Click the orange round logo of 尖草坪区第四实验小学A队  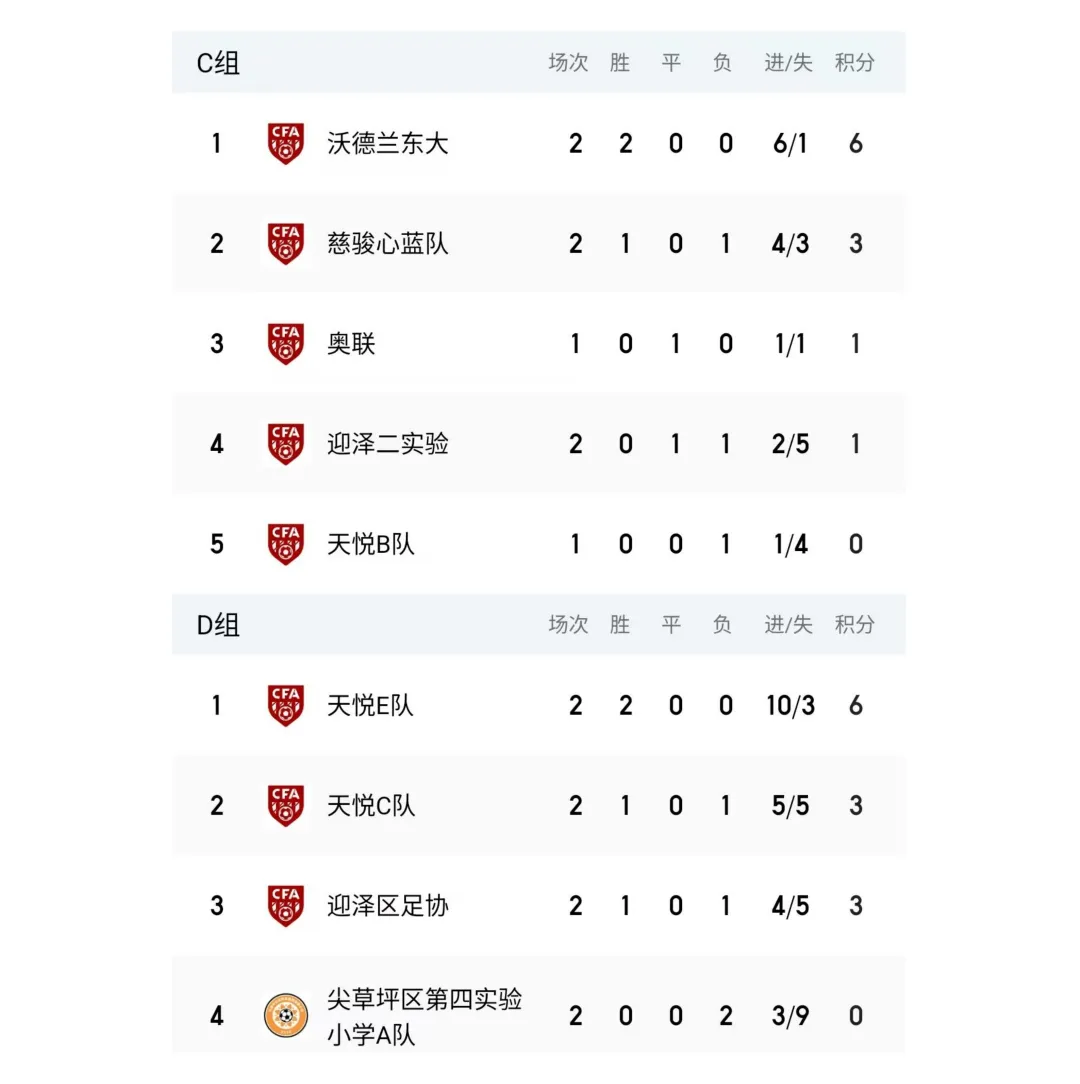(x=286, y=1016)
